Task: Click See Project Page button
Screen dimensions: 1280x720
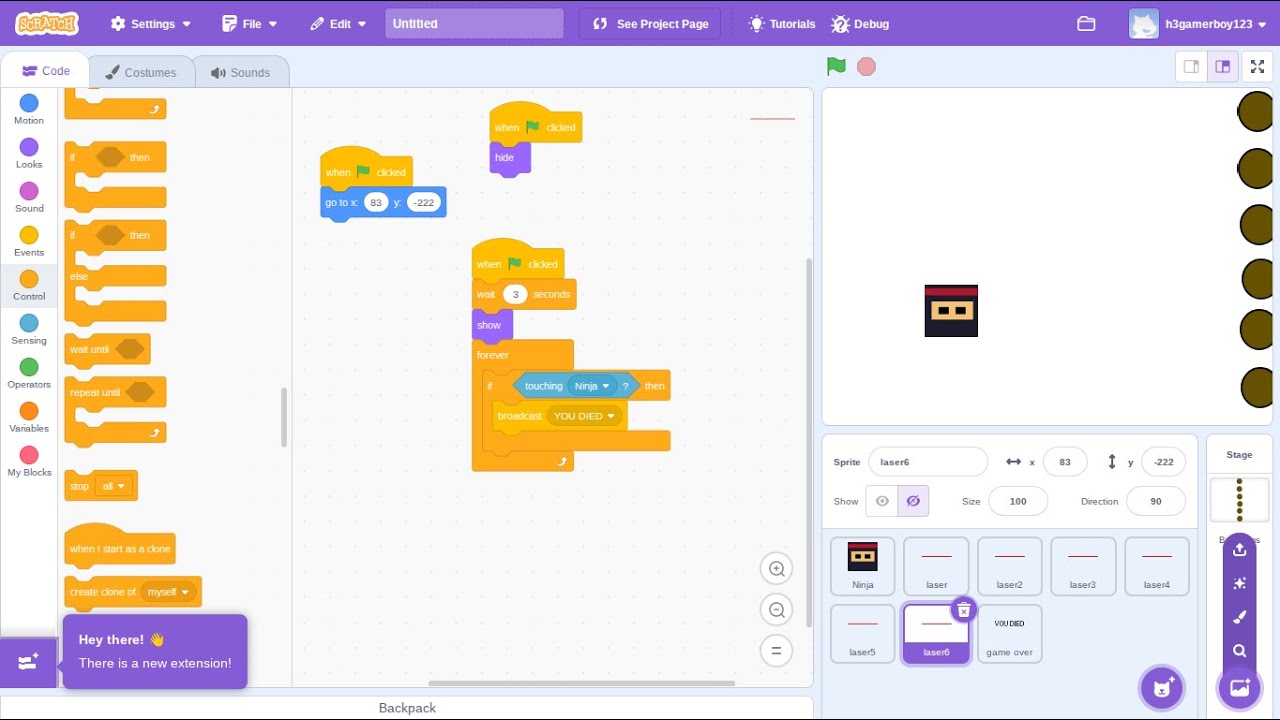Action: click(650, 24)
